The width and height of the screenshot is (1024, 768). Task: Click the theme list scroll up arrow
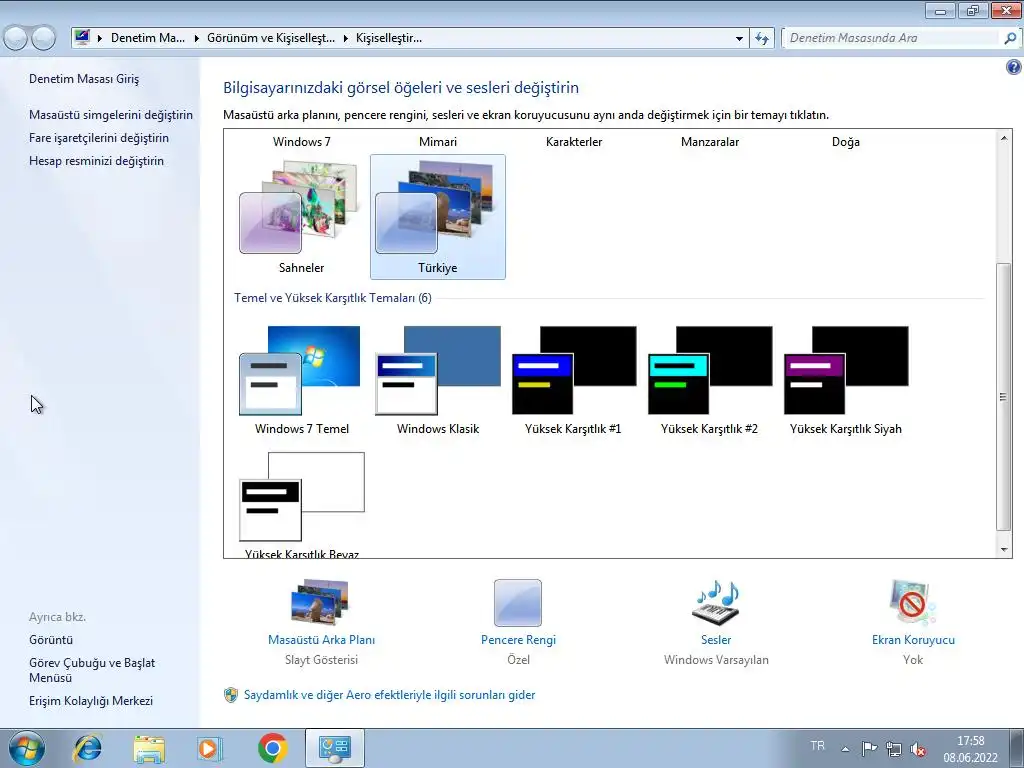[x=1004, y=138]
